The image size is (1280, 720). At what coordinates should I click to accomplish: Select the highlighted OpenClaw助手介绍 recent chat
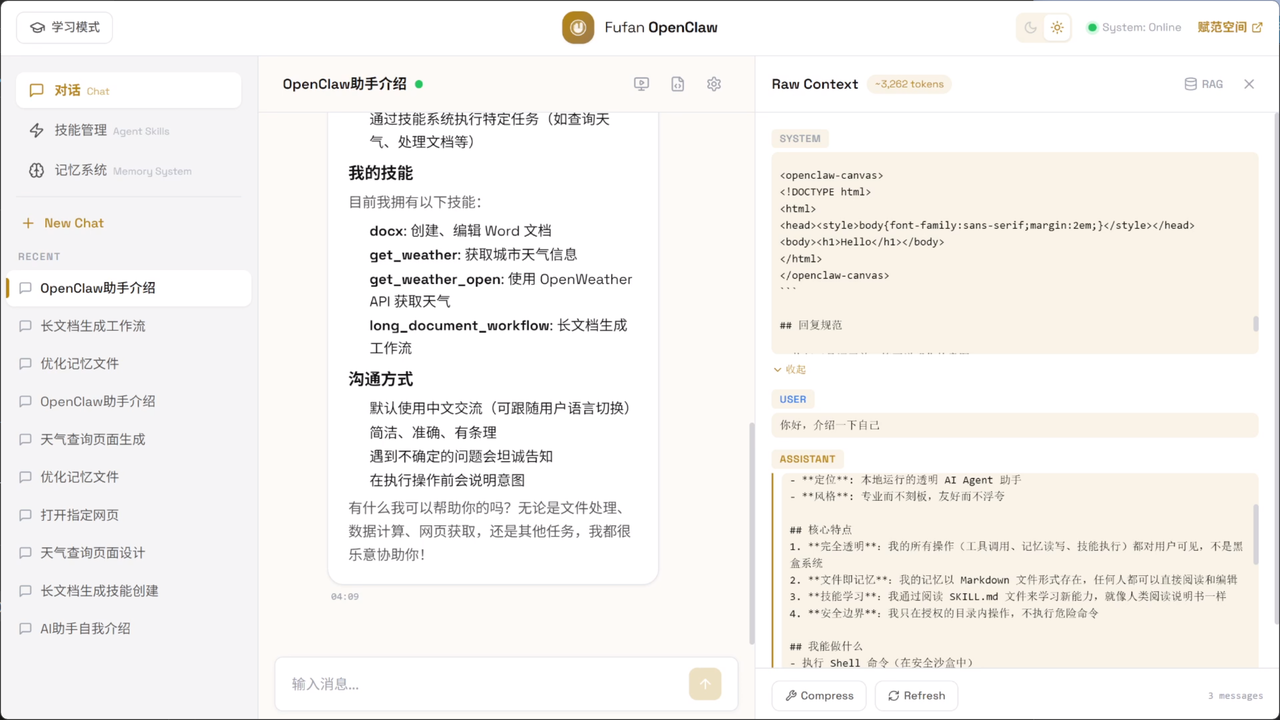click(128, 288)
